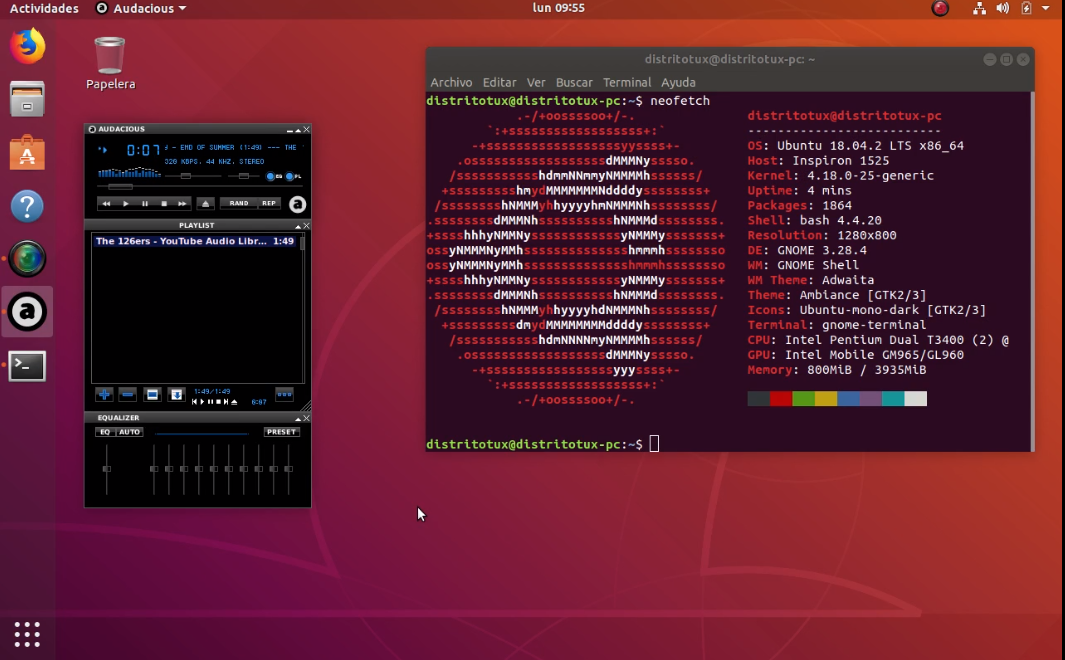Click the playlist scrollbar handle
The height and width of the screenshot is (660, 1065).
point(302,243)
